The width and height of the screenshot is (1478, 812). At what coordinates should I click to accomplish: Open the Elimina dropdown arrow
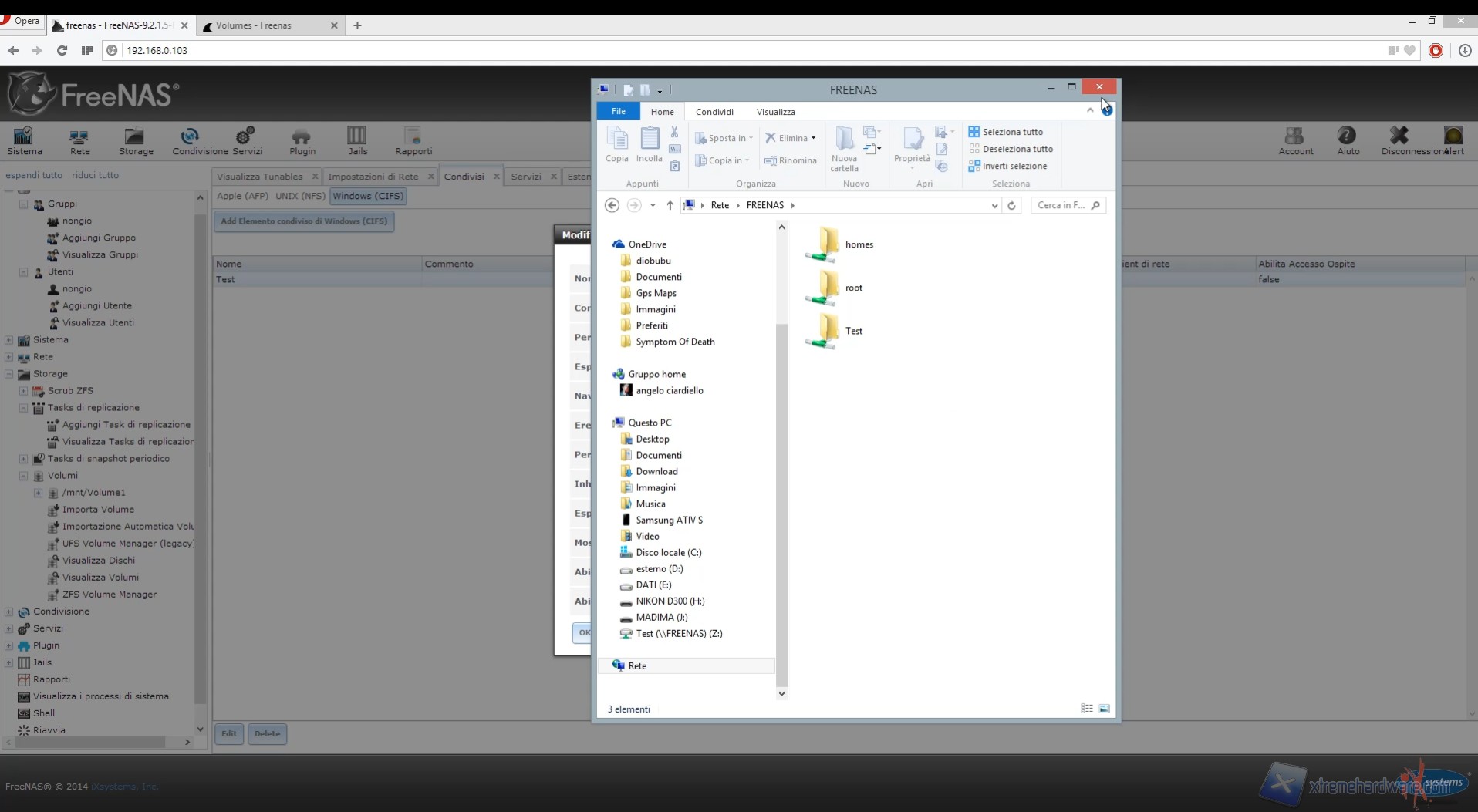[x=814, y=139]
